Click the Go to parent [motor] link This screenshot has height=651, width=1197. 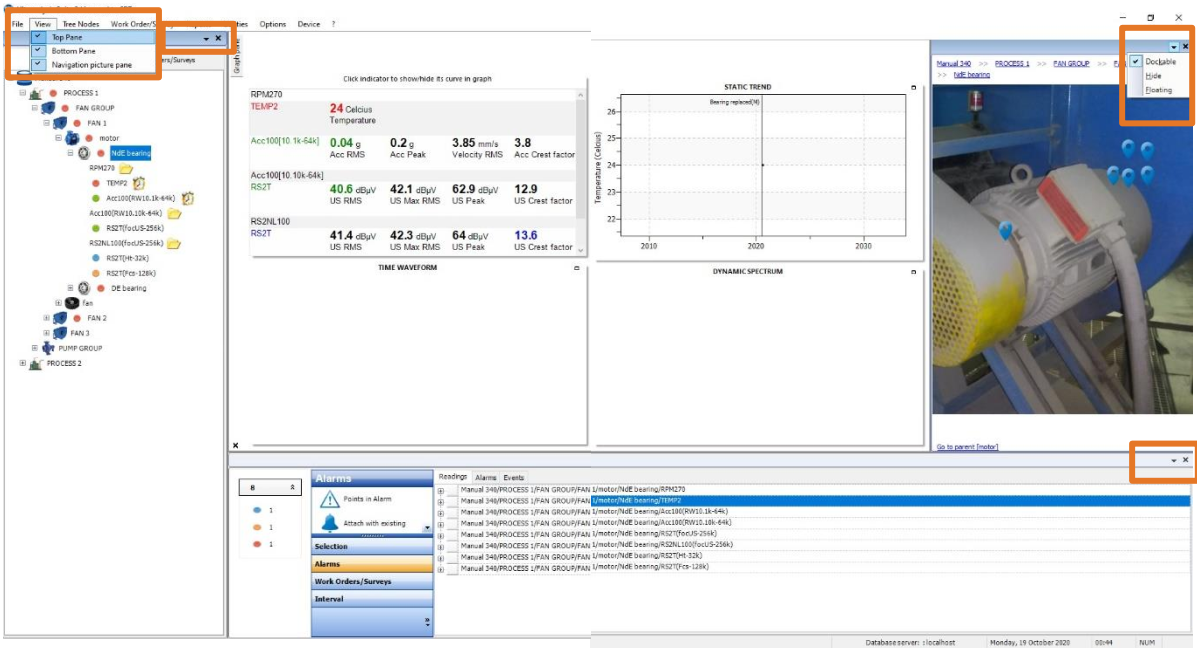coord(967,448)
